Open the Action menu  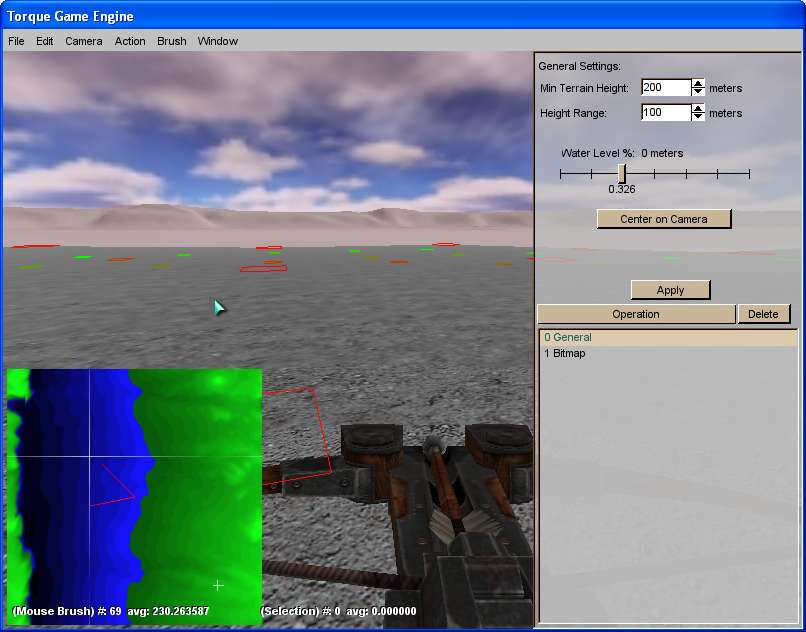(x=130, y=41)
